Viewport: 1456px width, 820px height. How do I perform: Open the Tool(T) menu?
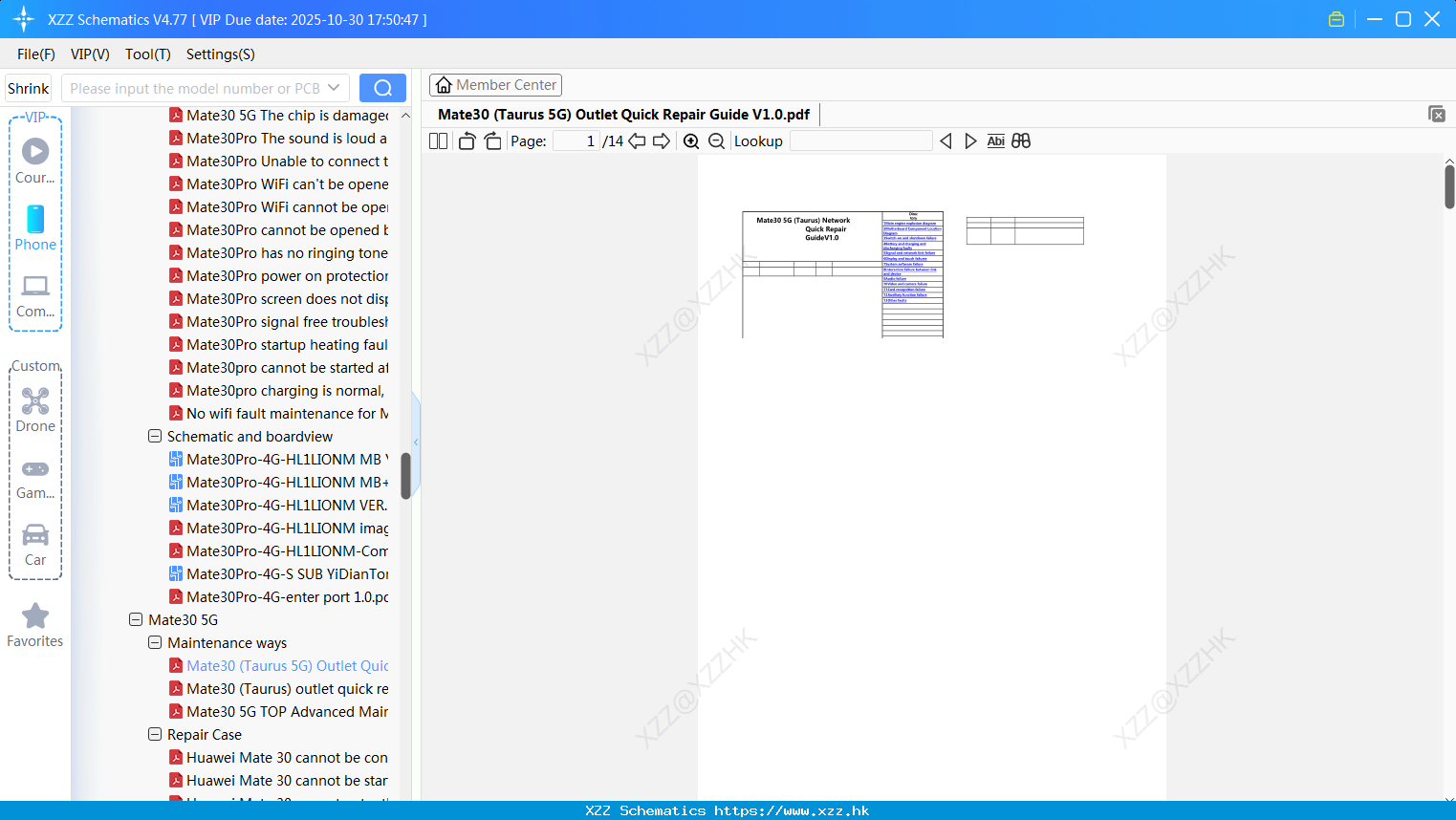tap(148, 54)
